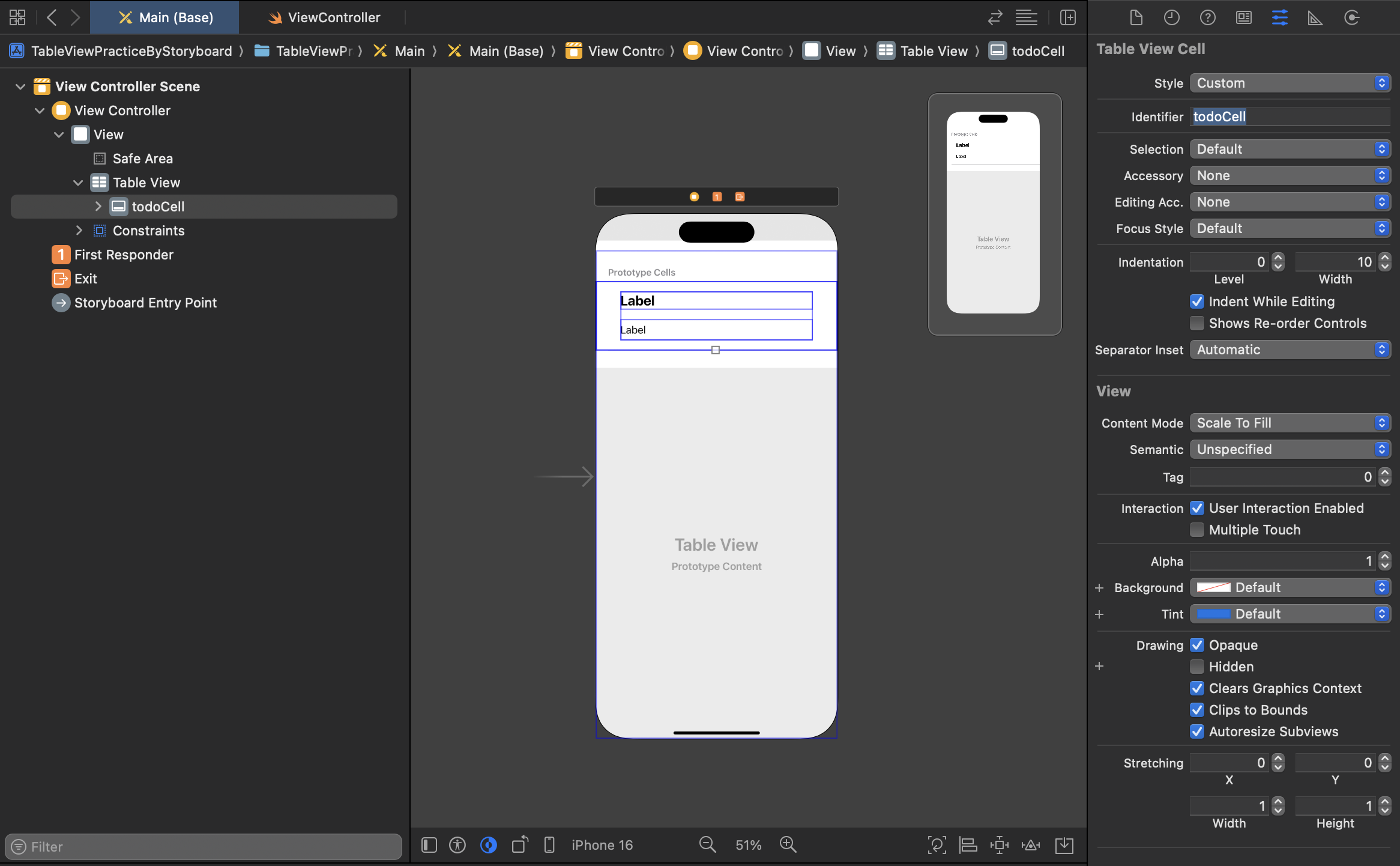Open the Accessory dropdown

coord(1290,175)
